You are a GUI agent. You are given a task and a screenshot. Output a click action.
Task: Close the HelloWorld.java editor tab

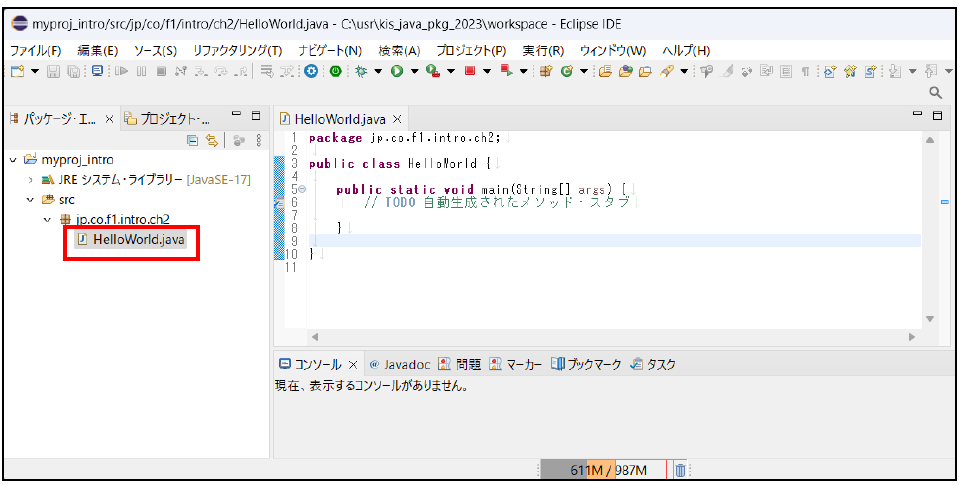(x=397, y=119)
